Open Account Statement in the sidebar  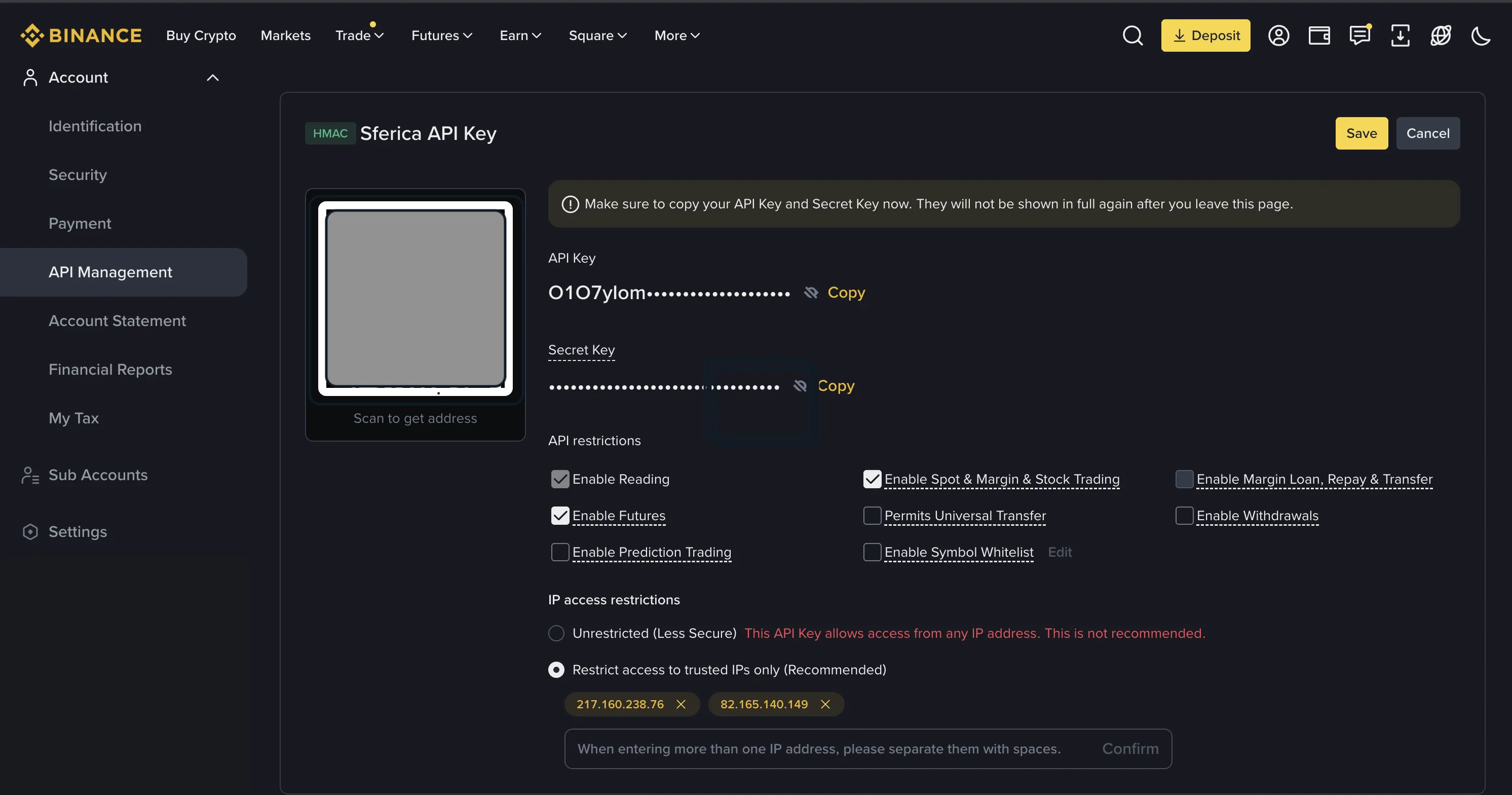[117, 321]
